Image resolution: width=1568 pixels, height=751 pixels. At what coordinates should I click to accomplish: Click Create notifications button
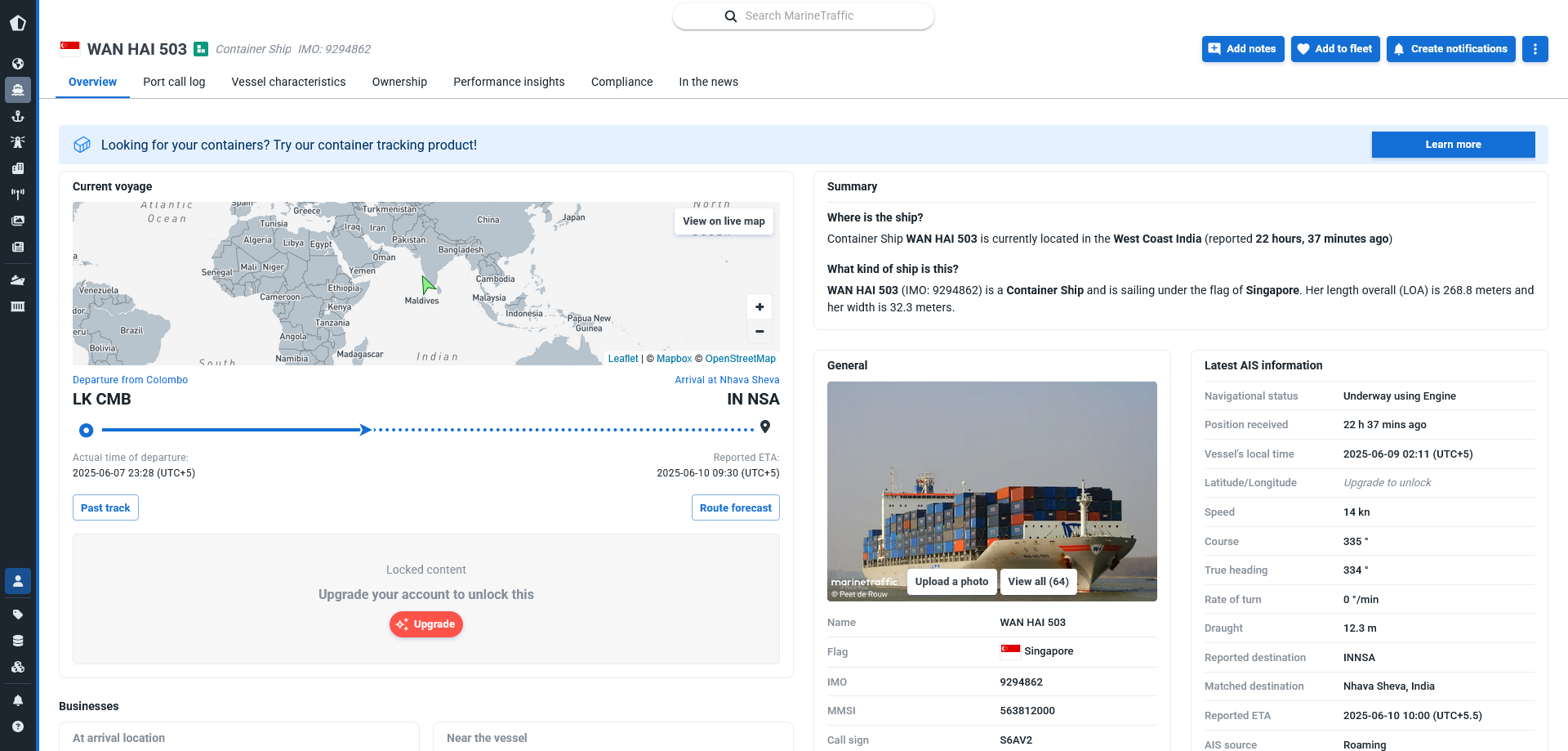coord(1451,49)
